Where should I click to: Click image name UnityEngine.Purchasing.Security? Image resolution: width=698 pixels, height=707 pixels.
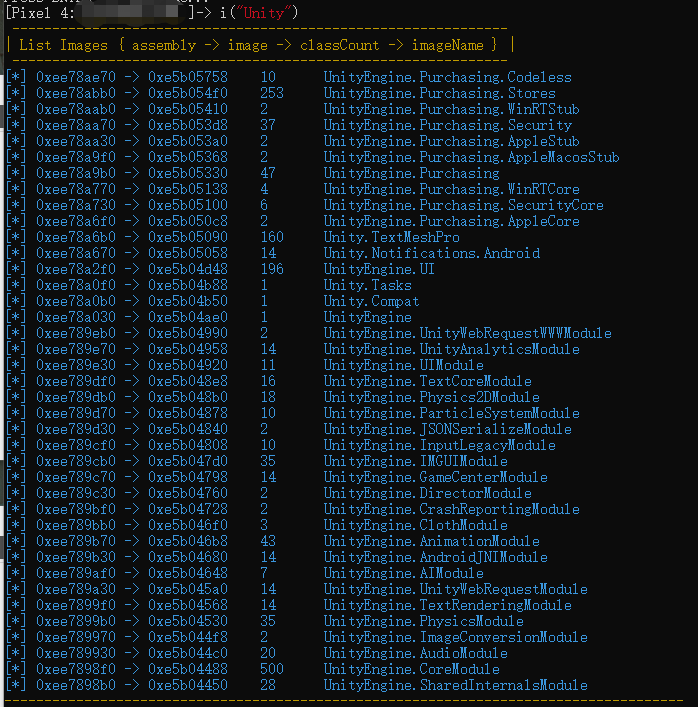(x=447, y=125)
